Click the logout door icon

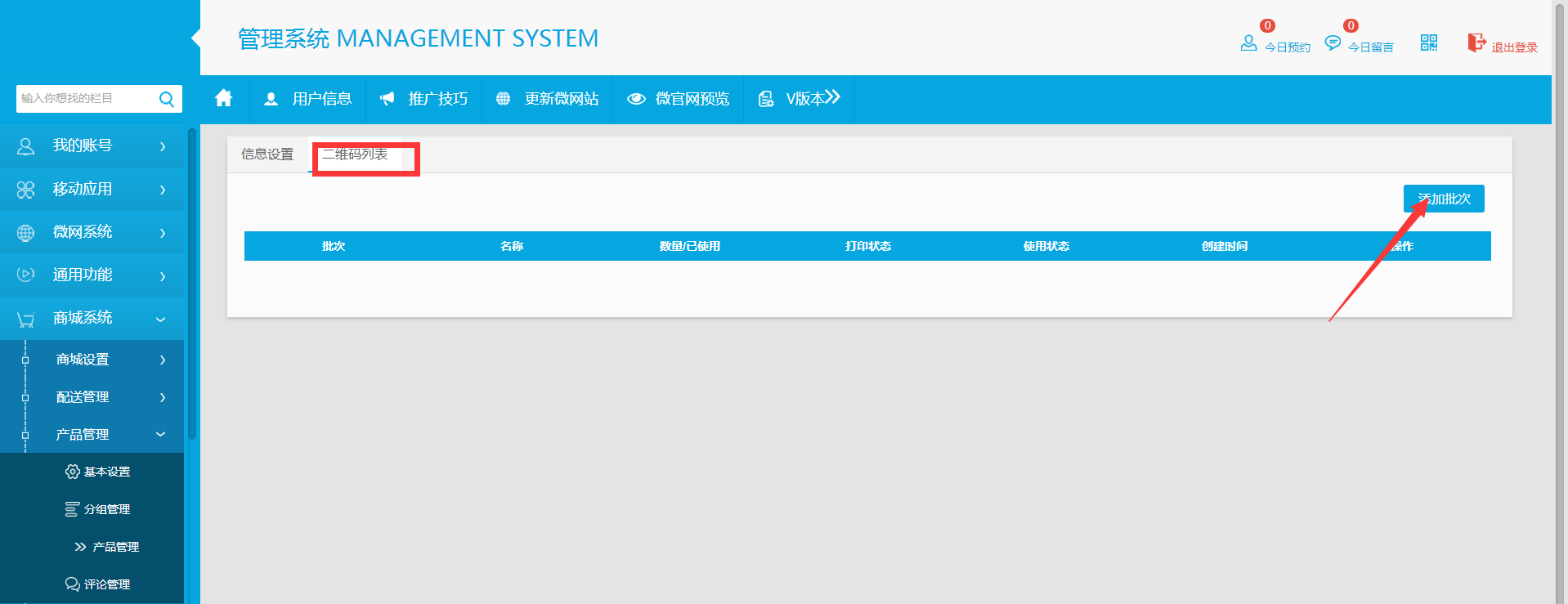(1476, 43)
